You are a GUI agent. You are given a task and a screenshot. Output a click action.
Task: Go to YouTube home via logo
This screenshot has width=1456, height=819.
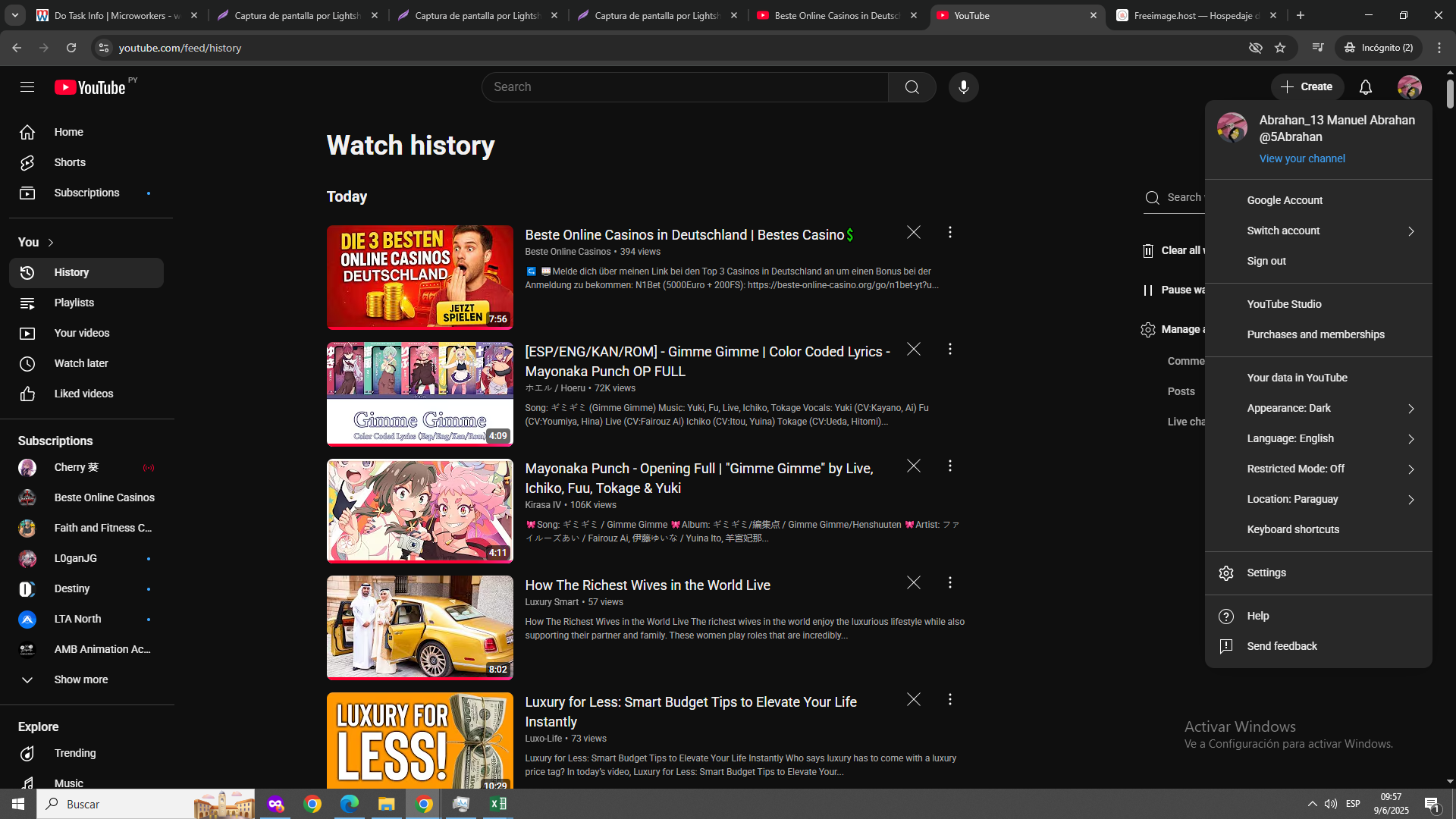coord(90,87)
